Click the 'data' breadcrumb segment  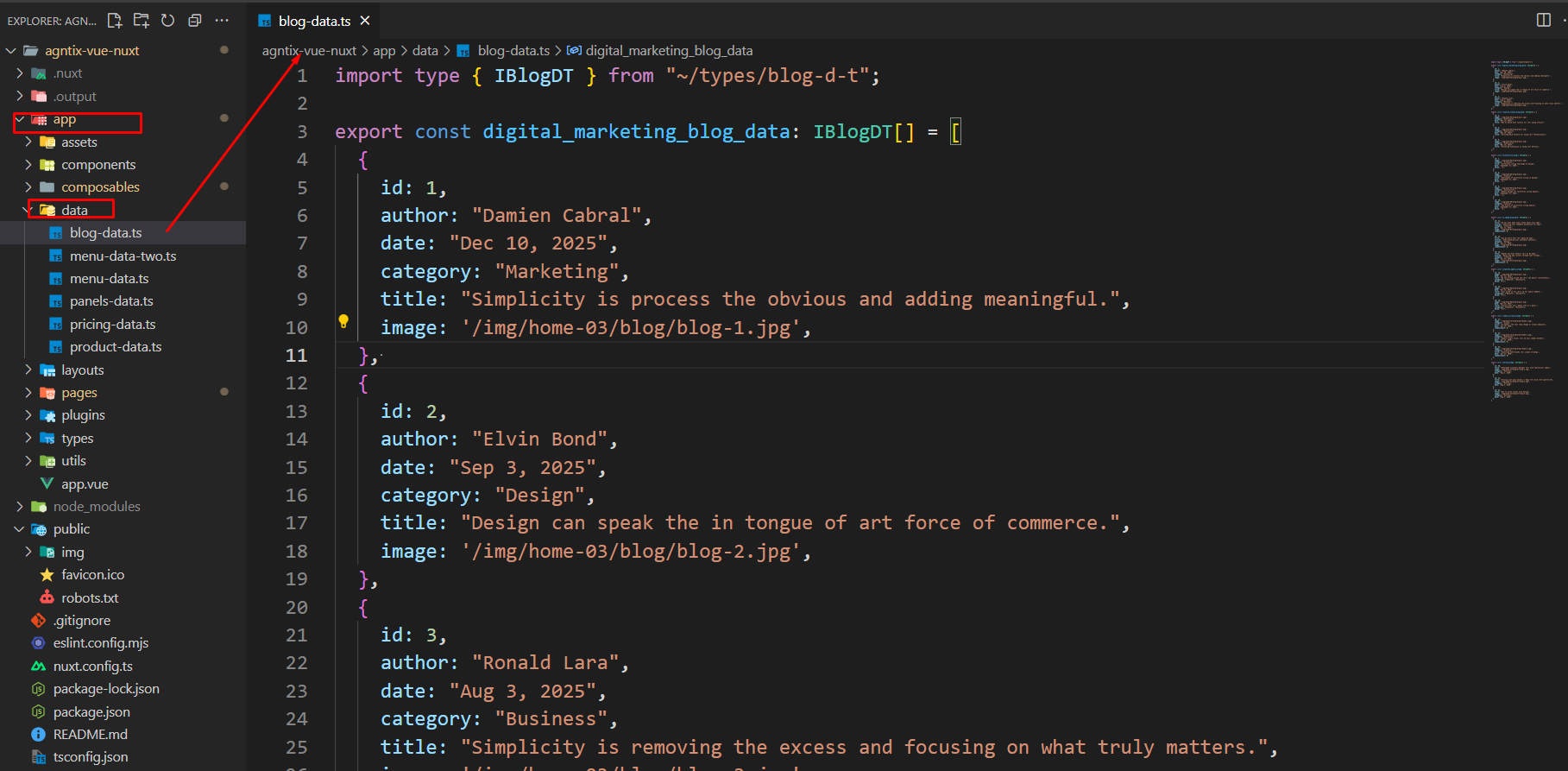pyautogui.click(x=425, y=51)
